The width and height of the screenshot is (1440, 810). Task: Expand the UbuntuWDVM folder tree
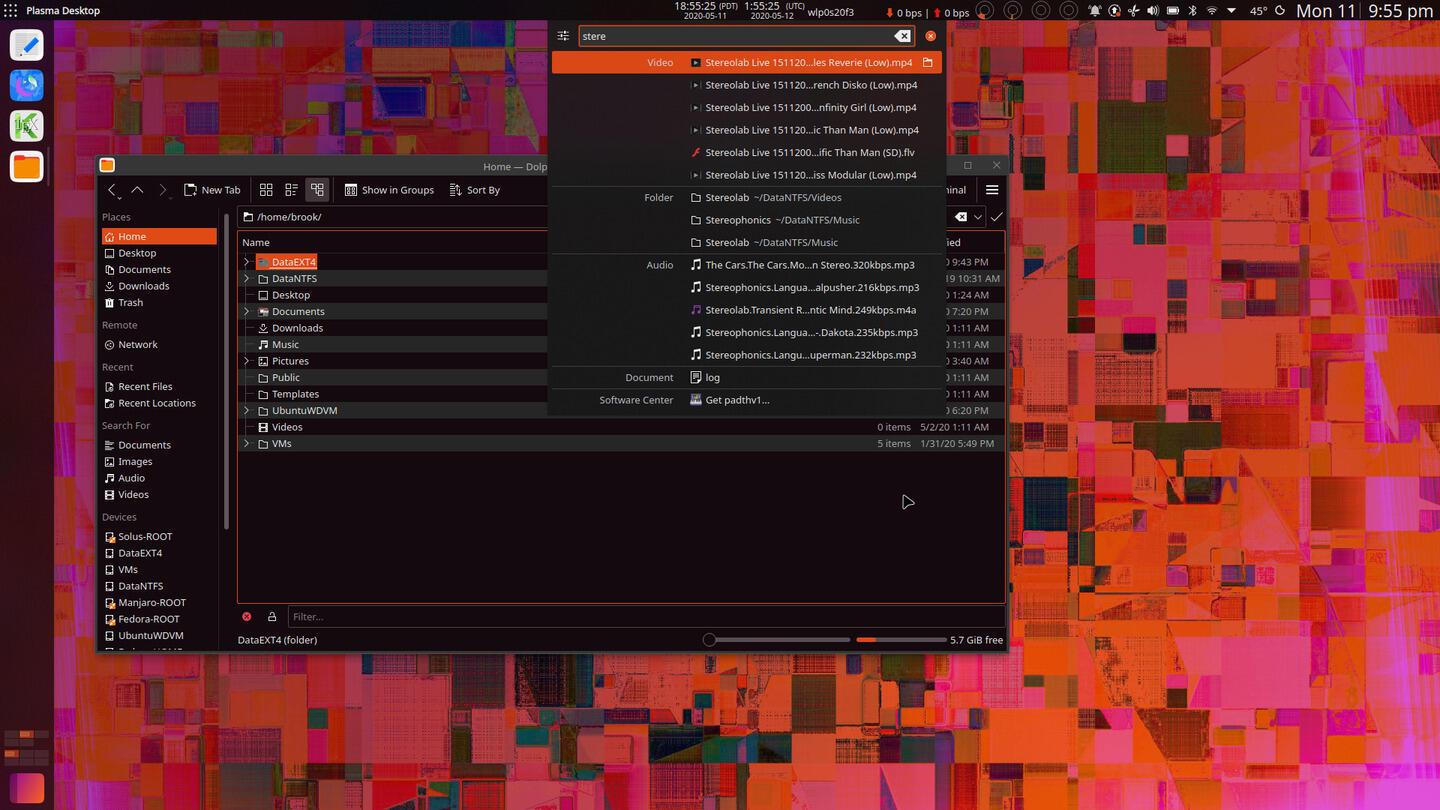click(247, 410)
